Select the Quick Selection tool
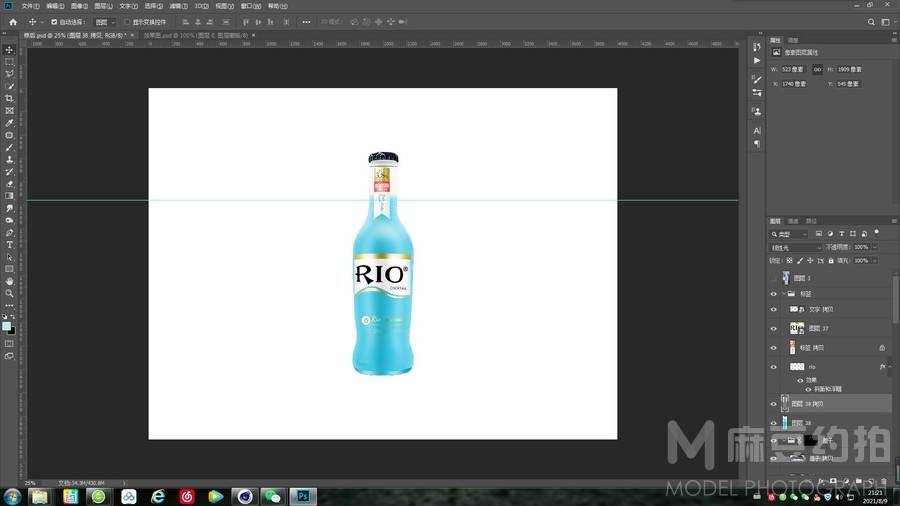Image resolution: width=900 pixels, height=506 pixels. click(9, 87)
